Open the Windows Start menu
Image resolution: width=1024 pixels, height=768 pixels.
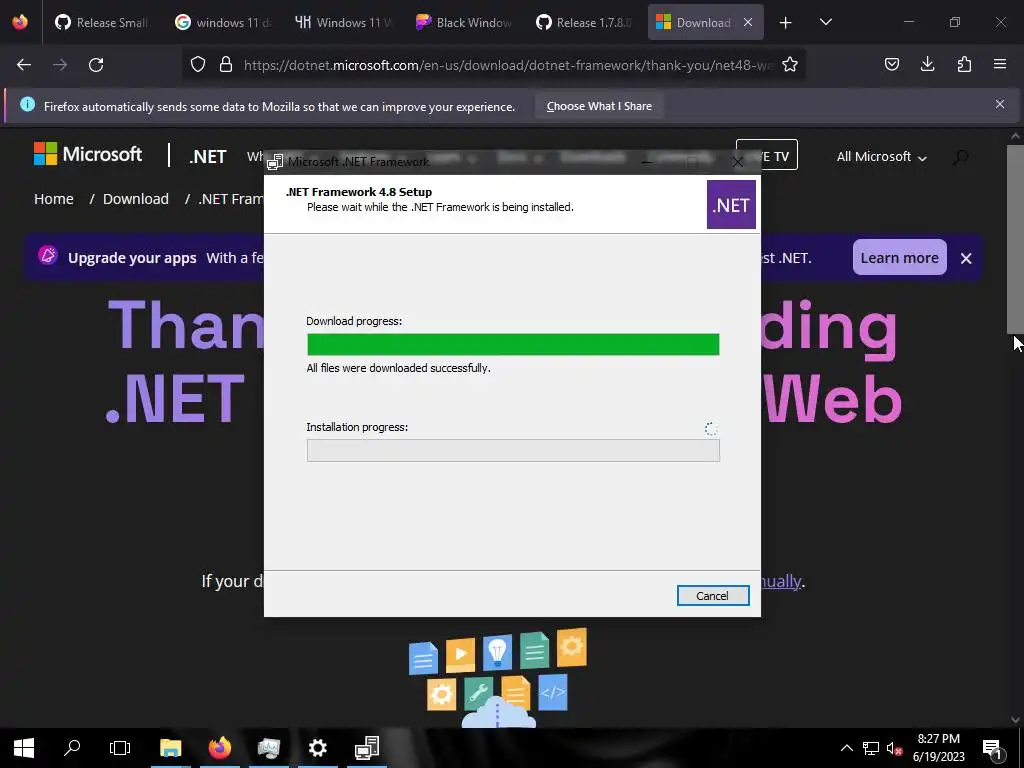point(24,748)
